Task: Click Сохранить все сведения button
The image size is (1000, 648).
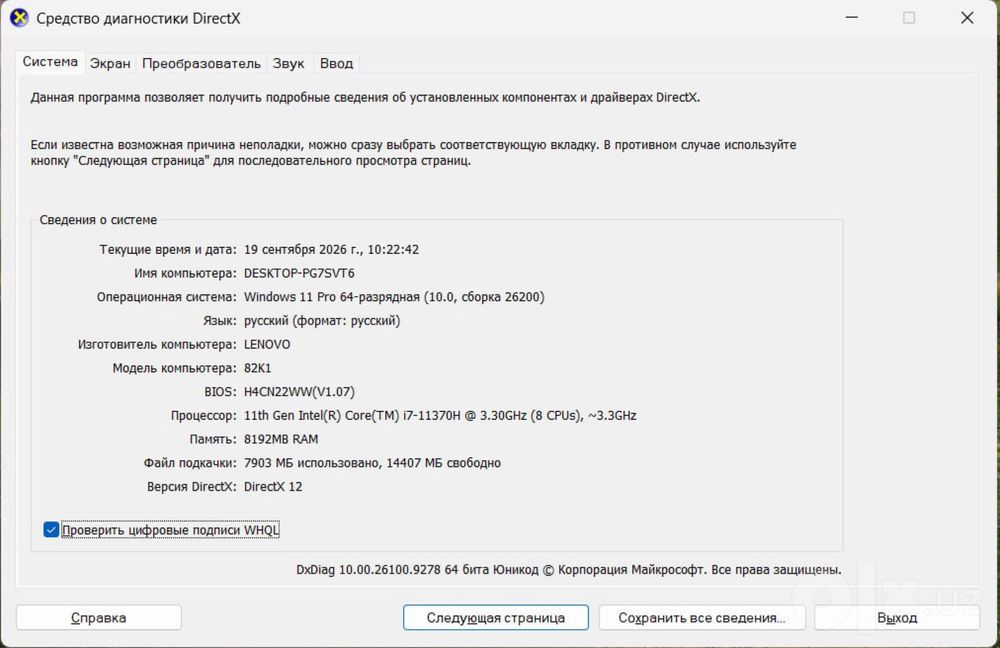Action: pos(702,617)
